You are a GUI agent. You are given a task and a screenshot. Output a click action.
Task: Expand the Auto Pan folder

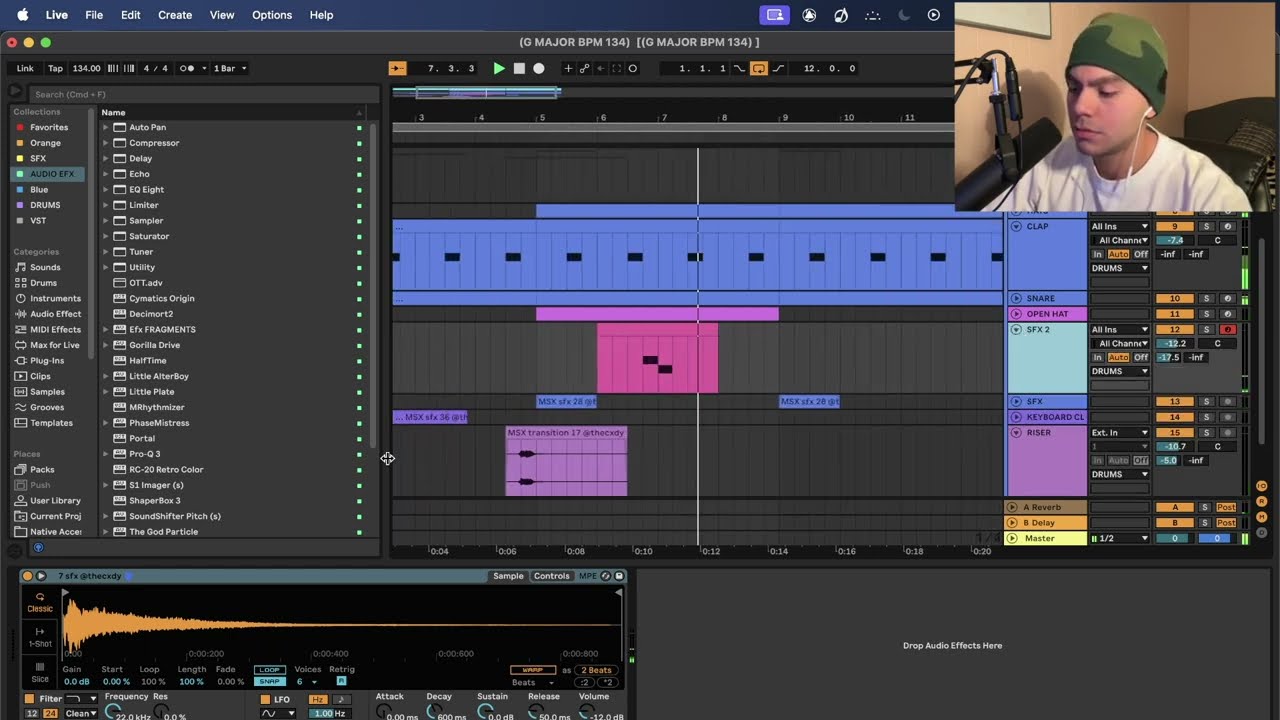click(105, 127)
